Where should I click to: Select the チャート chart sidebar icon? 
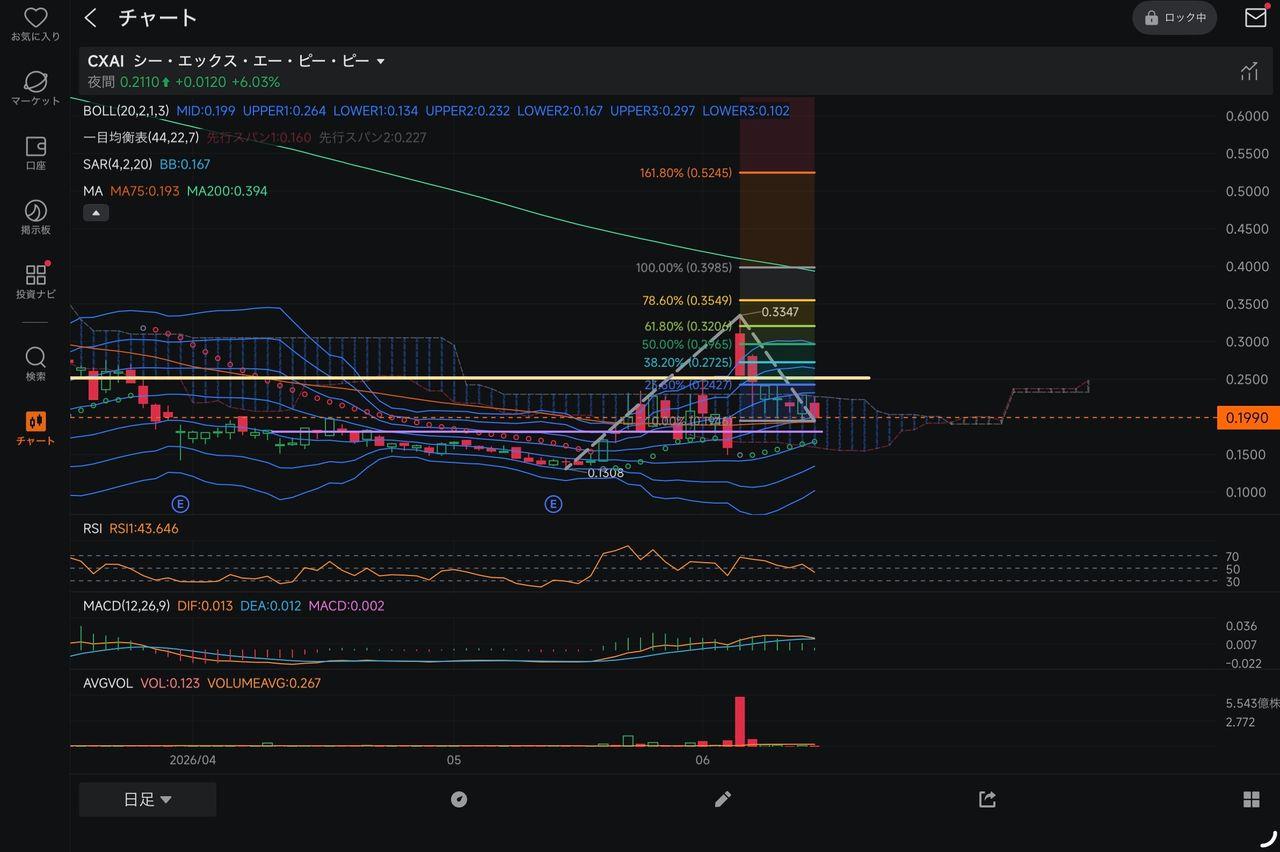(x=35, y=421)
